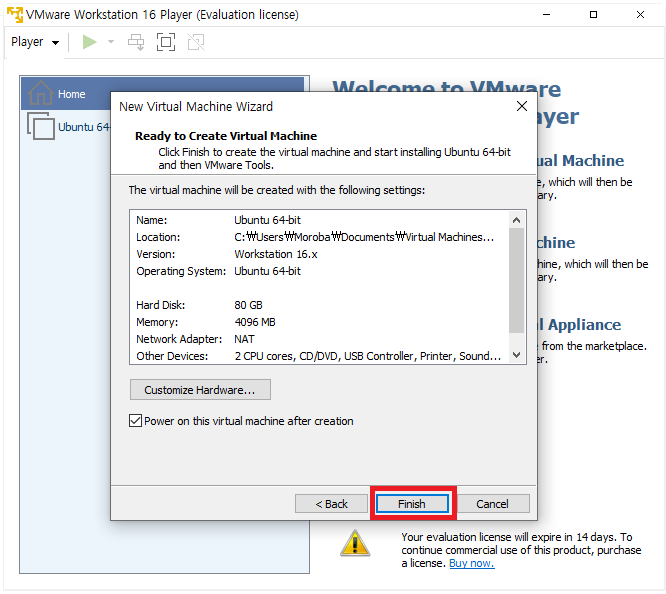Click settings list scroll down arrow
This screenshot has width=666, height=594.
tap(516, 355)
